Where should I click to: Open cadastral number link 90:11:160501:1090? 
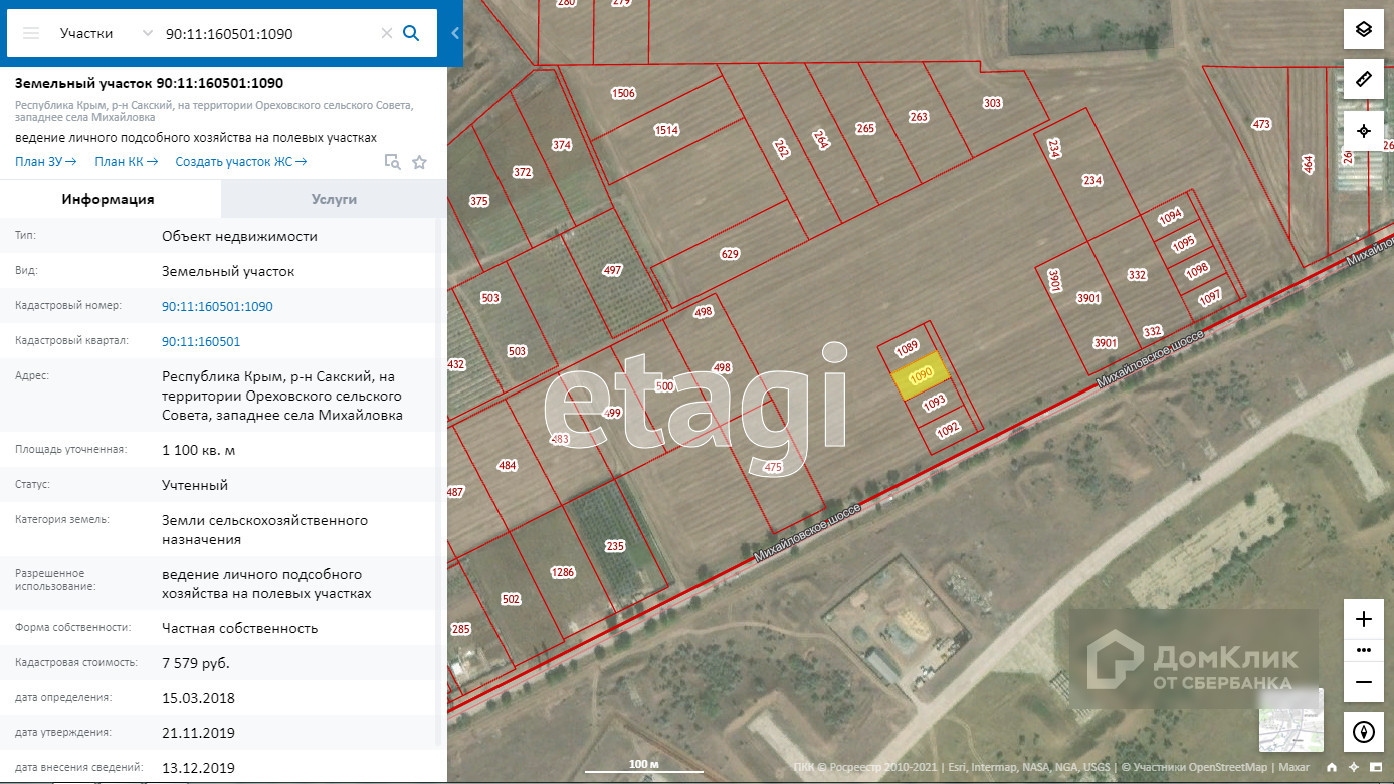217,307
